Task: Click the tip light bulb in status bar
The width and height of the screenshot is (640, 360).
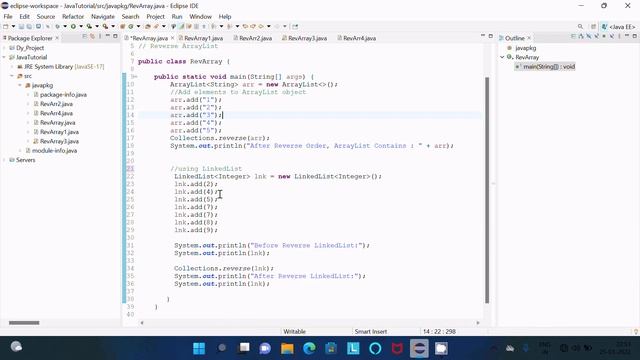Action: [636, 331]
